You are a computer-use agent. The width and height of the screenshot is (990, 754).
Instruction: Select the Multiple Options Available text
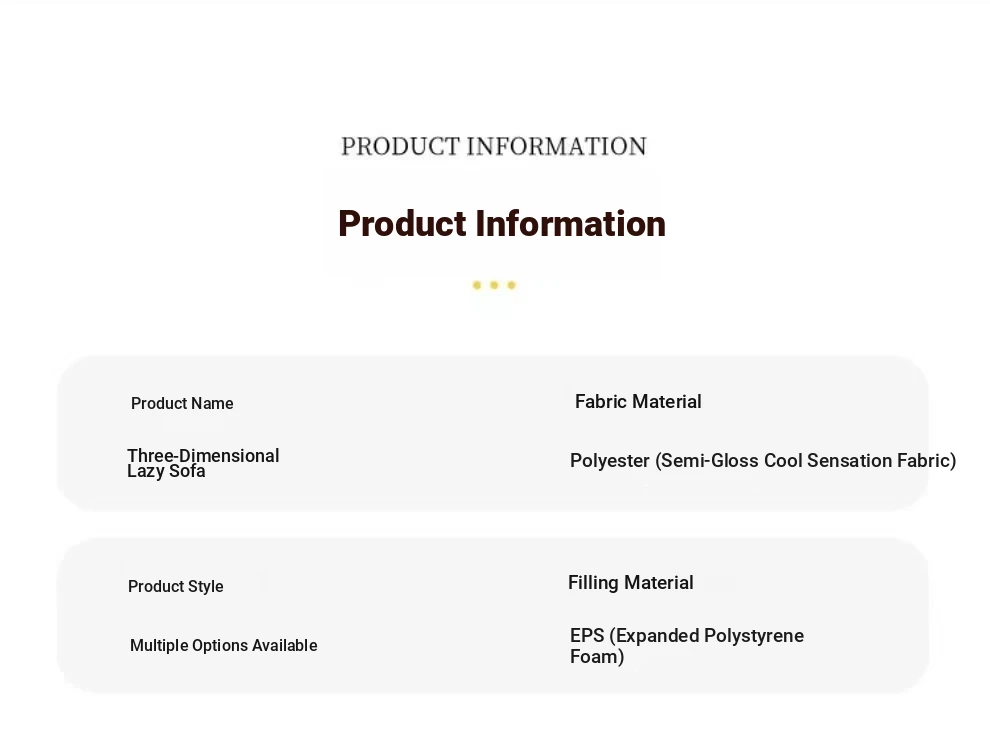point(224,645)
